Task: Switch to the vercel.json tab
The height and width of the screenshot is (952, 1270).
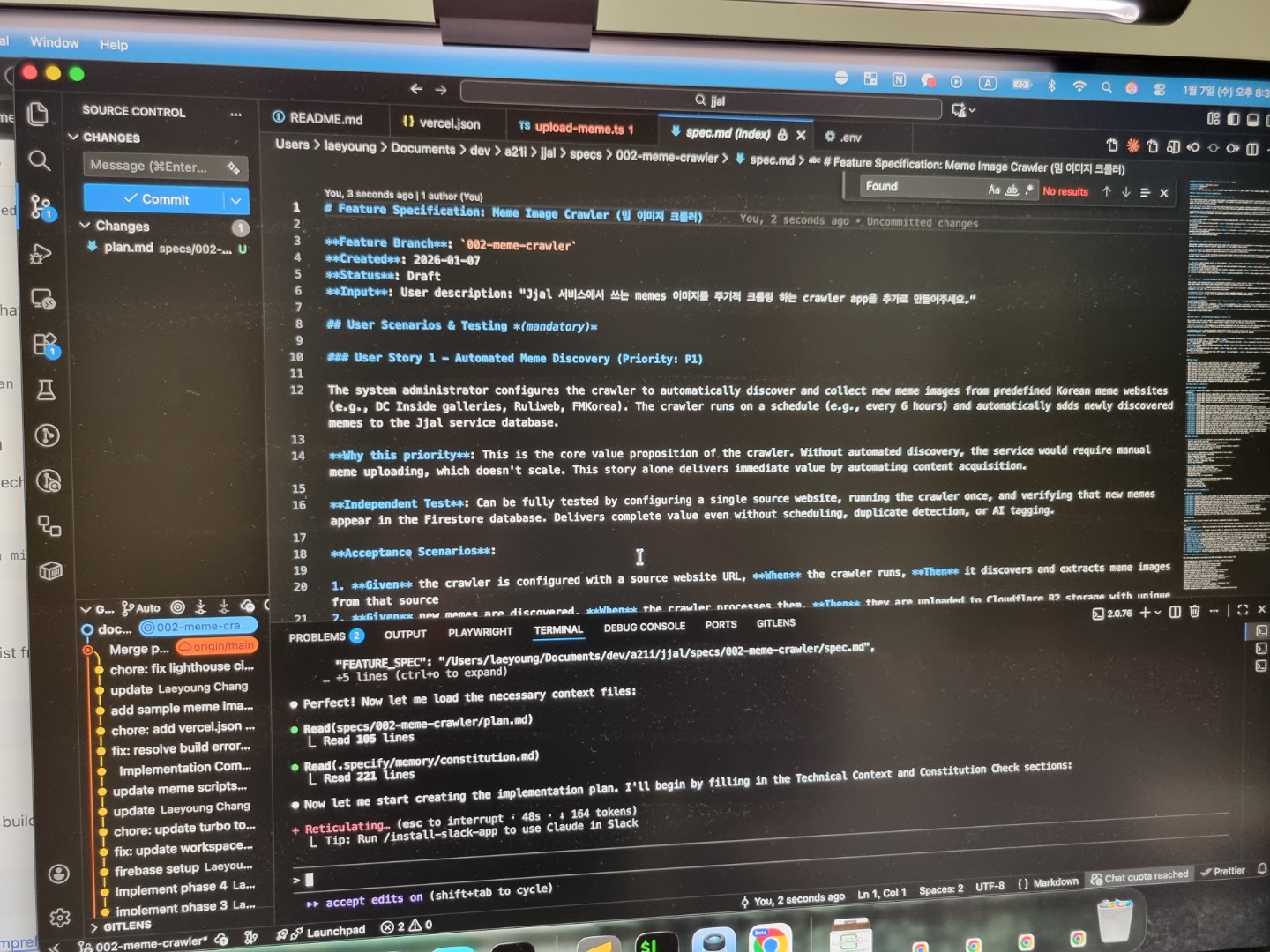Action: pyautogui.click(x=441, y=123)
